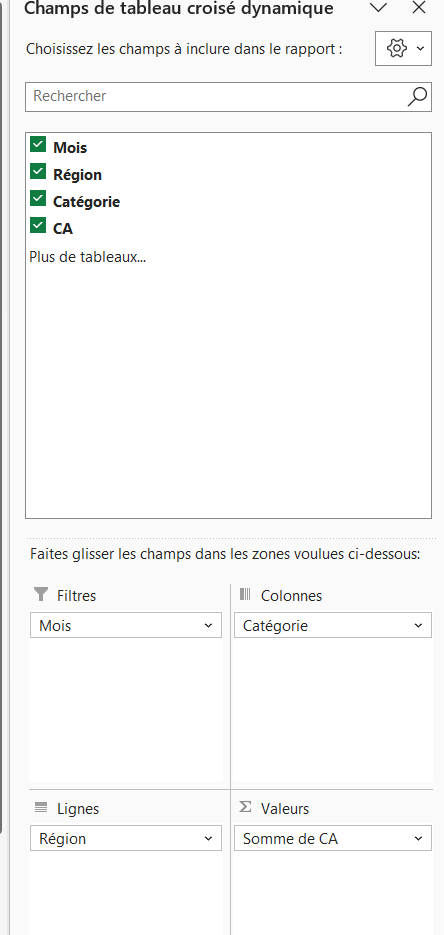Disable the CA field checkbox
The image size is (444, 935).
pyautogui.click(x=38, y=225)
